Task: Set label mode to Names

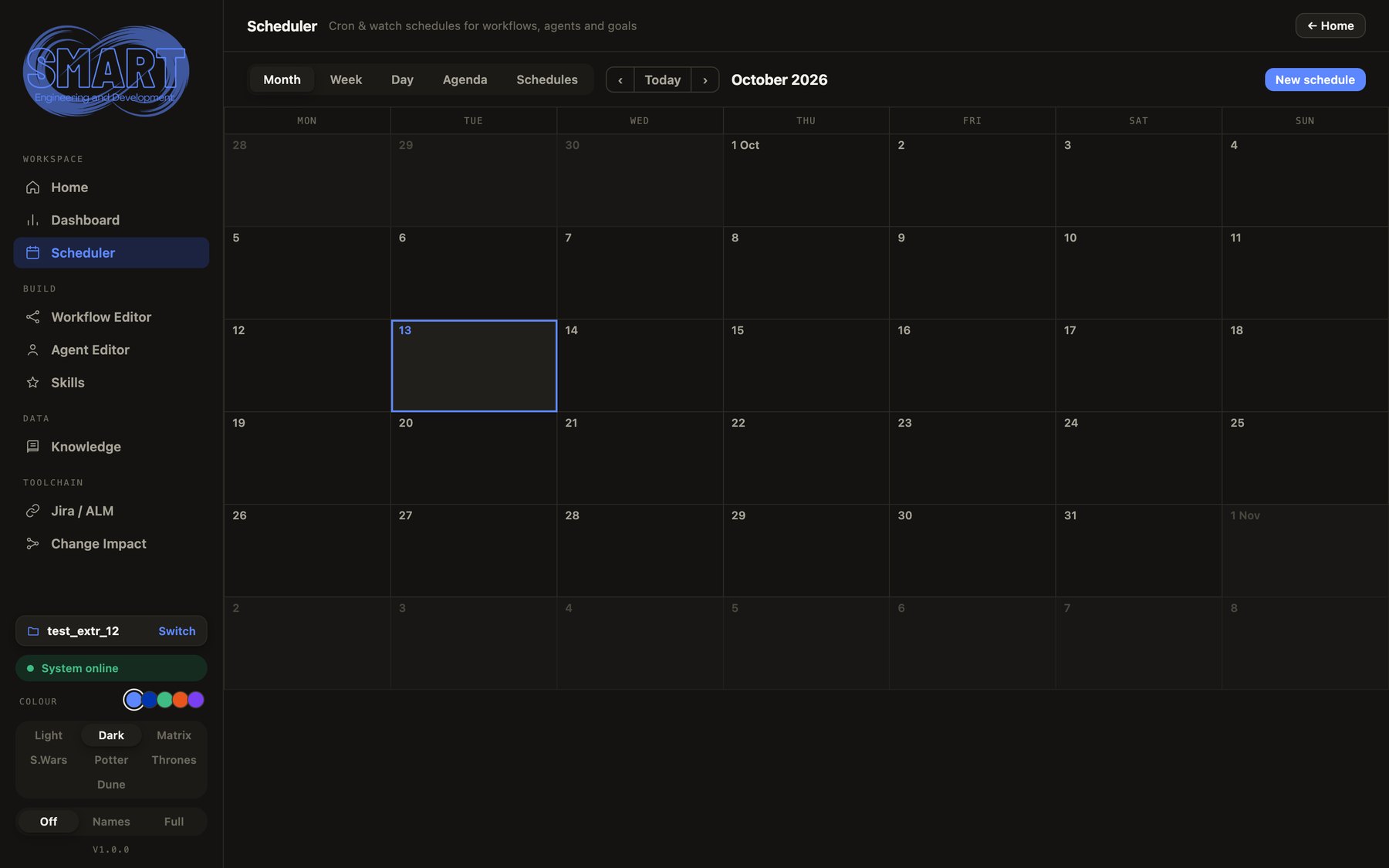Action: (111, 822)
